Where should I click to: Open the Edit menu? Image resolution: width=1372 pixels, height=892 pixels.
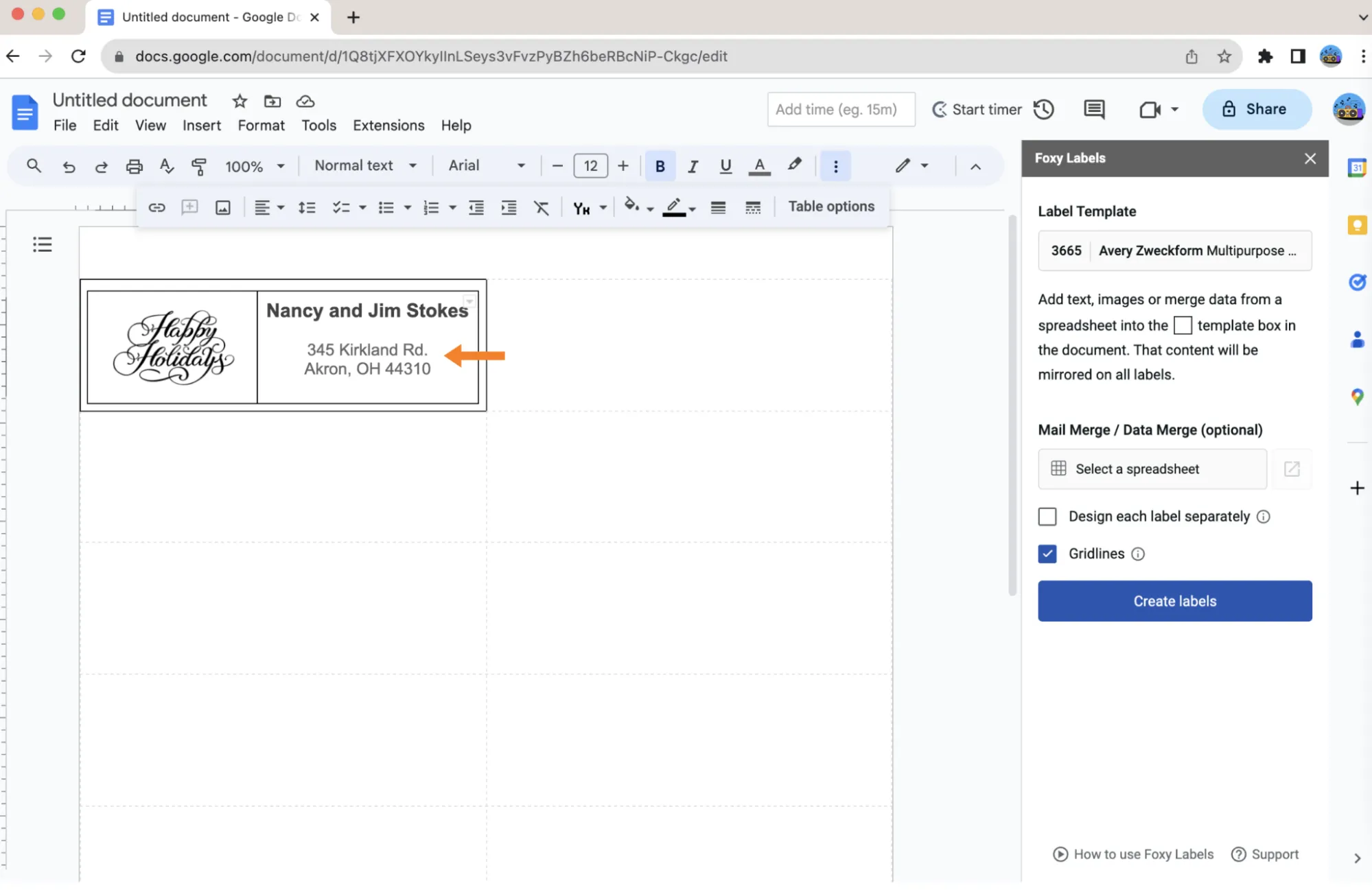tap(106, 126)
